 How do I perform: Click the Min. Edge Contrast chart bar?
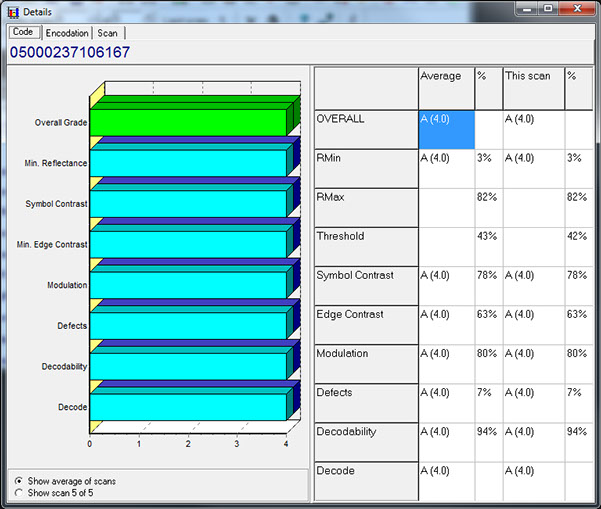tap(188, 245)
